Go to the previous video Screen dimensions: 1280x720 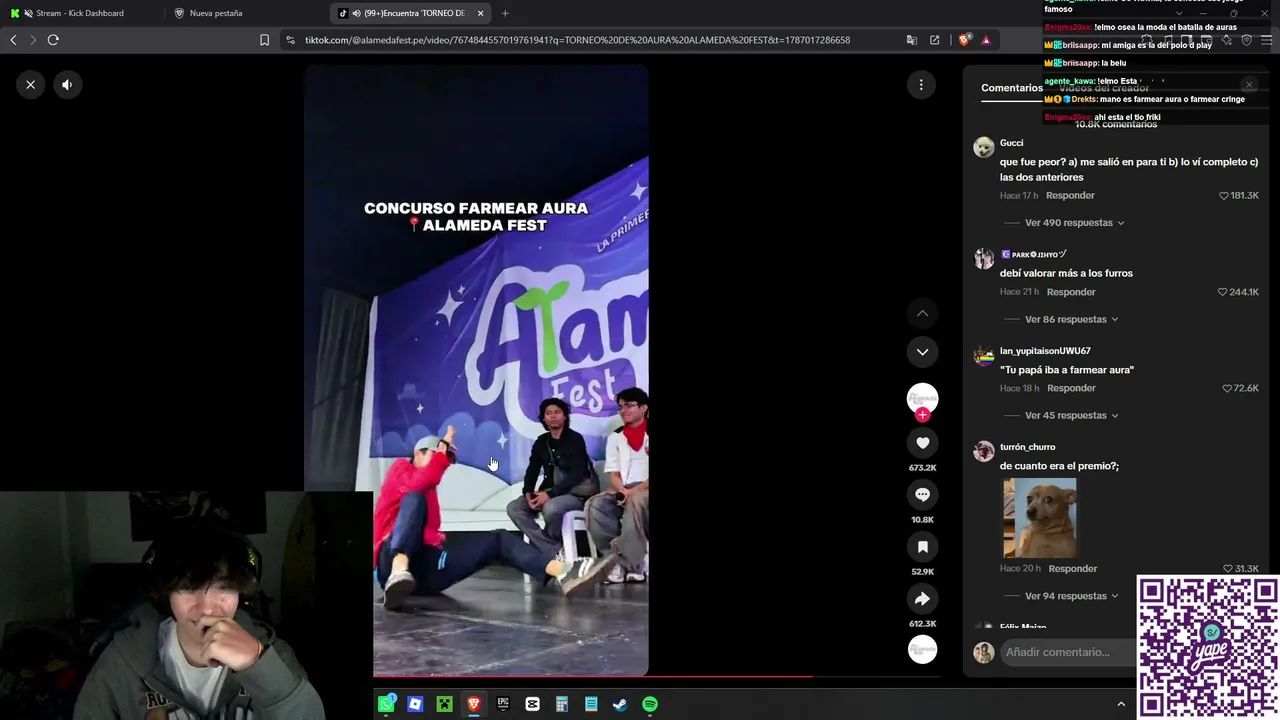[922, 314]
